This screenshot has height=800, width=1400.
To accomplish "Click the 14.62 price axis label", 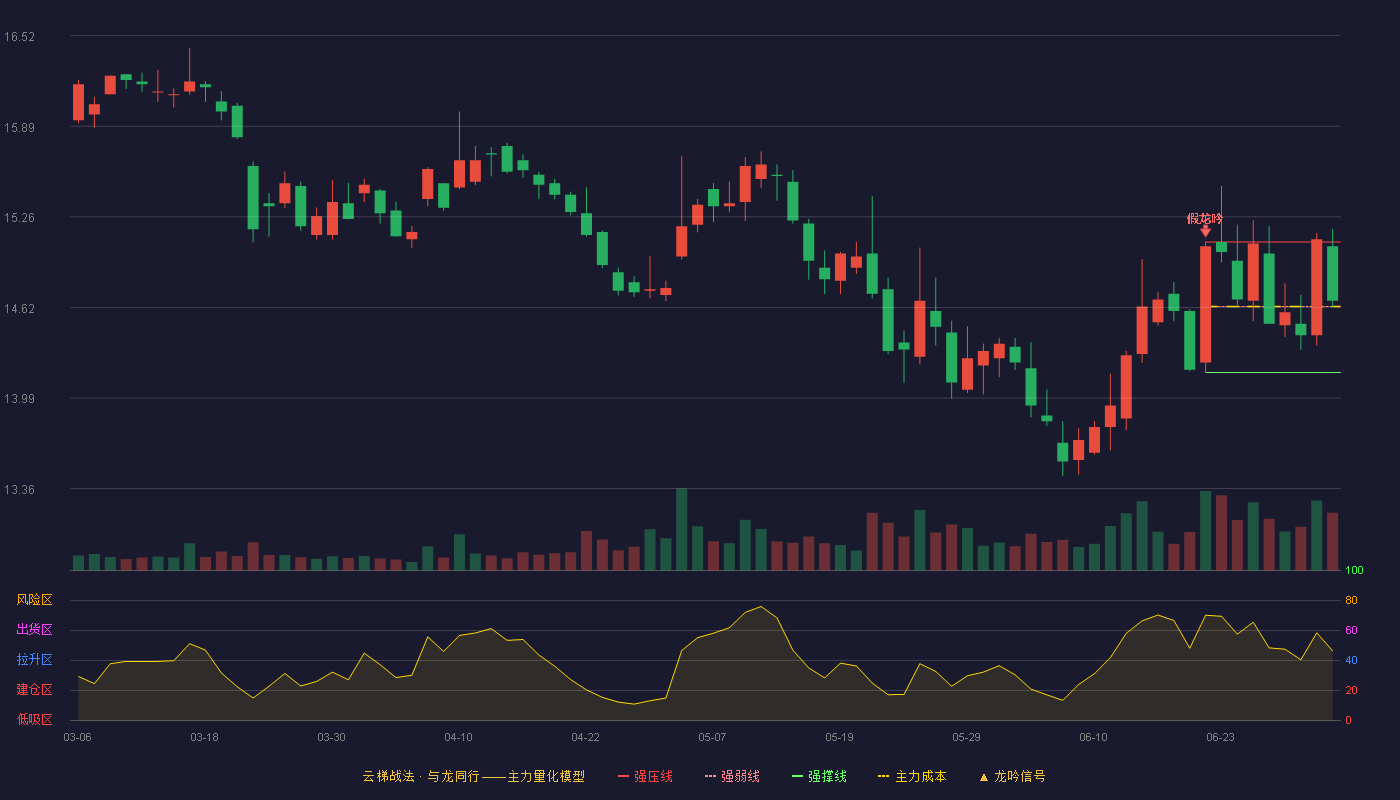I will [x=19, y=309].
